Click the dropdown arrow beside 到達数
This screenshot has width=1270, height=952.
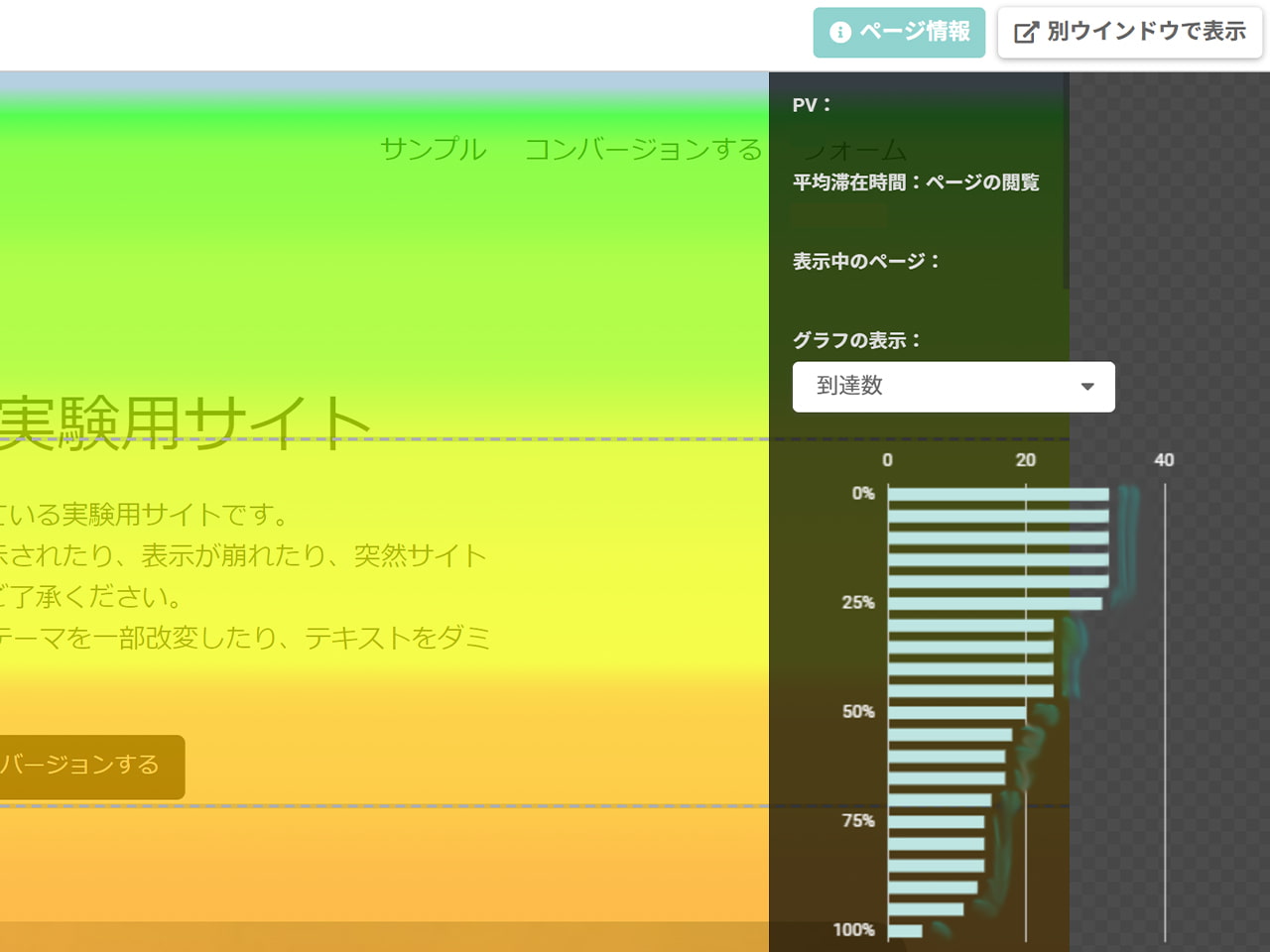(1087, 387)
